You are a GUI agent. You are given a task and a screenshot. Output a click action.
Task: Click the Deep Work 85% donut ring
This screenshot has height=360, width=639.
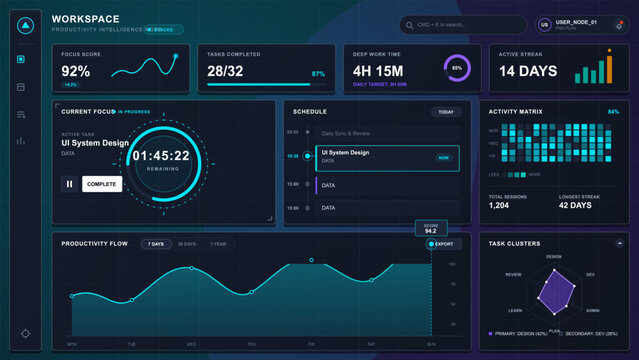pyautogui.click(x=457, y=68)
